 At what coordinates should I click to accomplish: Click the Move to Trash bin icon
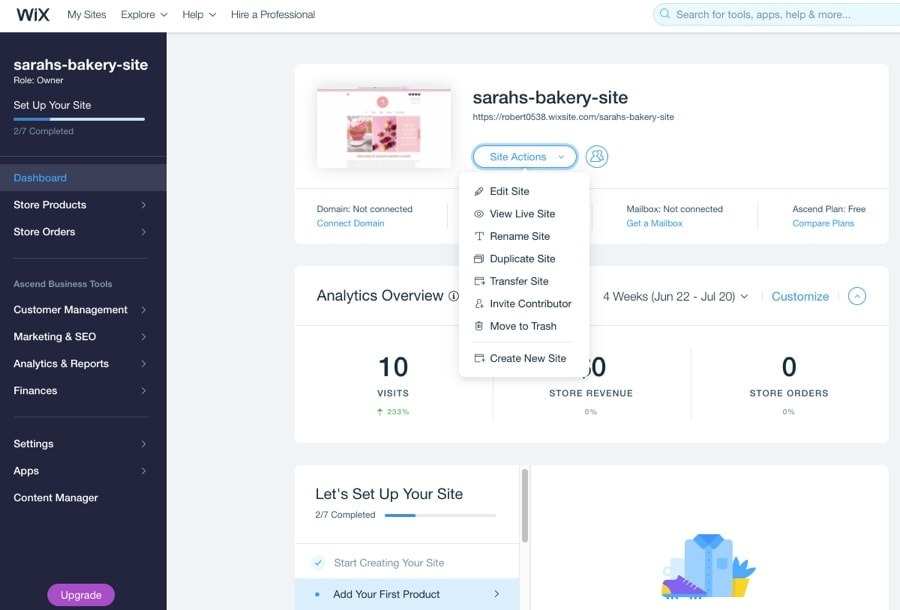pyautogui.click(x=479, y=326)
